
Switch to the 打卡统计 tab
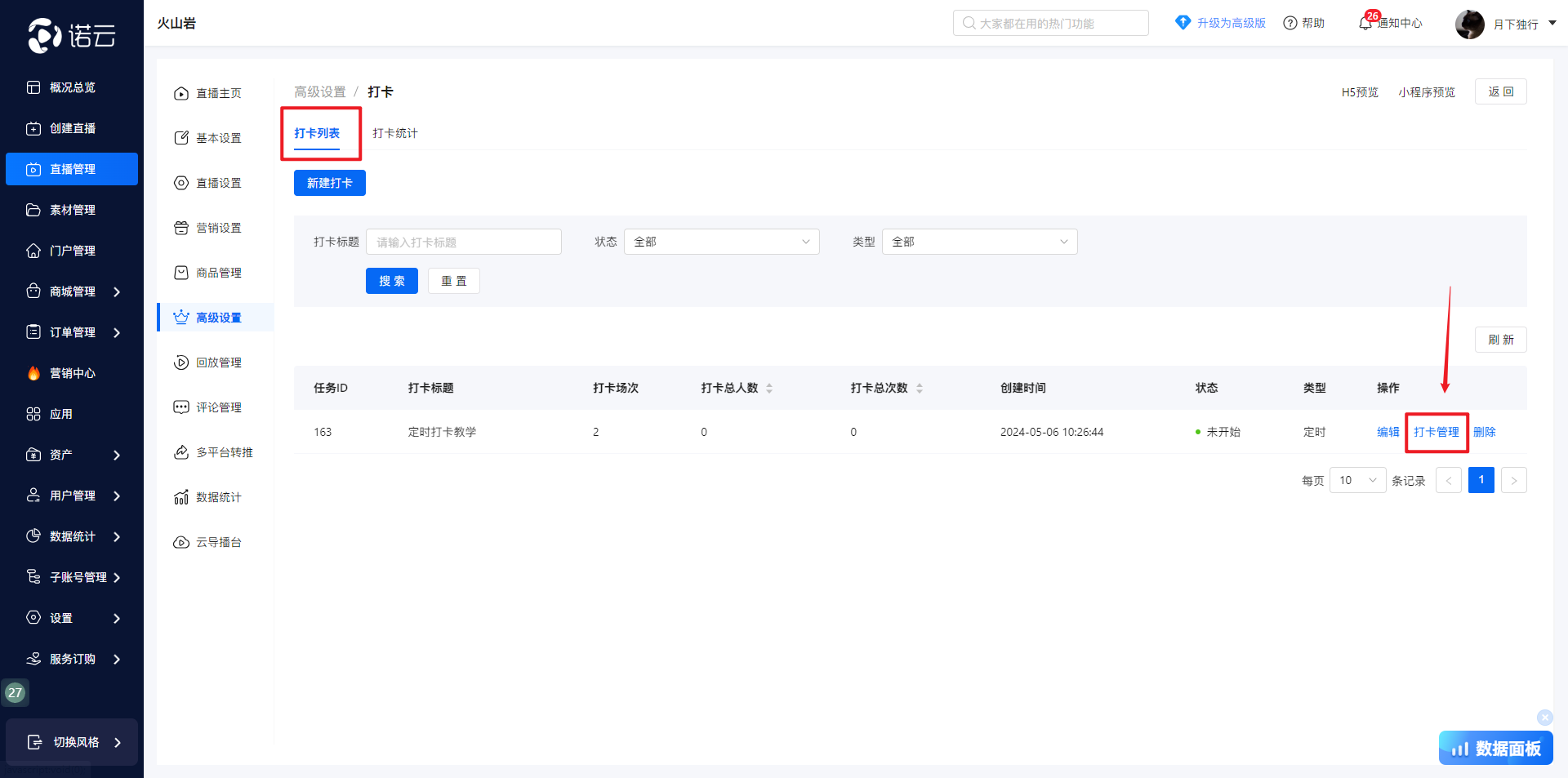pyautogui.click(x=395, y=133)
